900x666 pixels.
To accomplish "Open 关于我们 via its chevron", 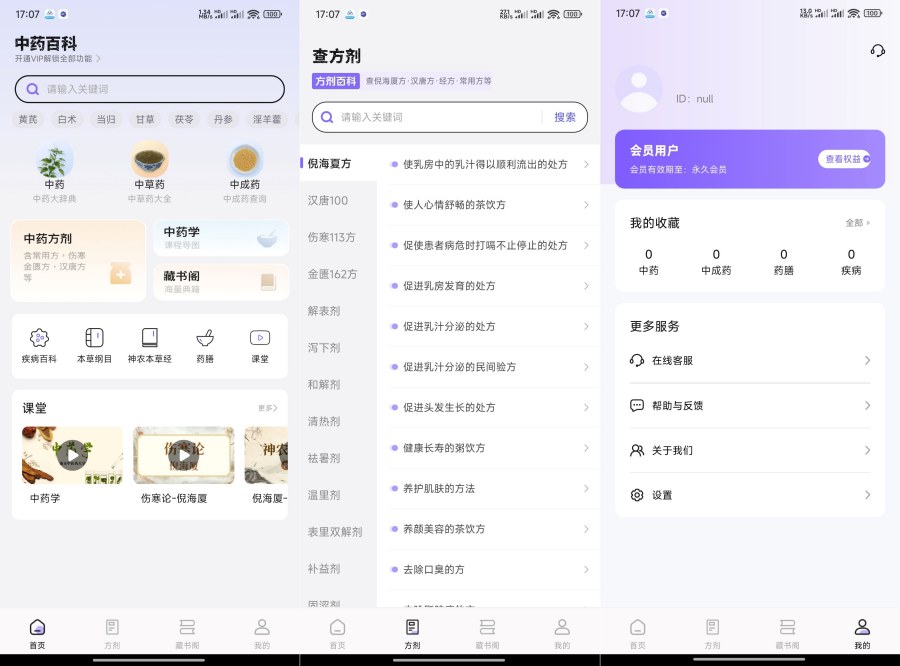I will click(x=869, y=450).
